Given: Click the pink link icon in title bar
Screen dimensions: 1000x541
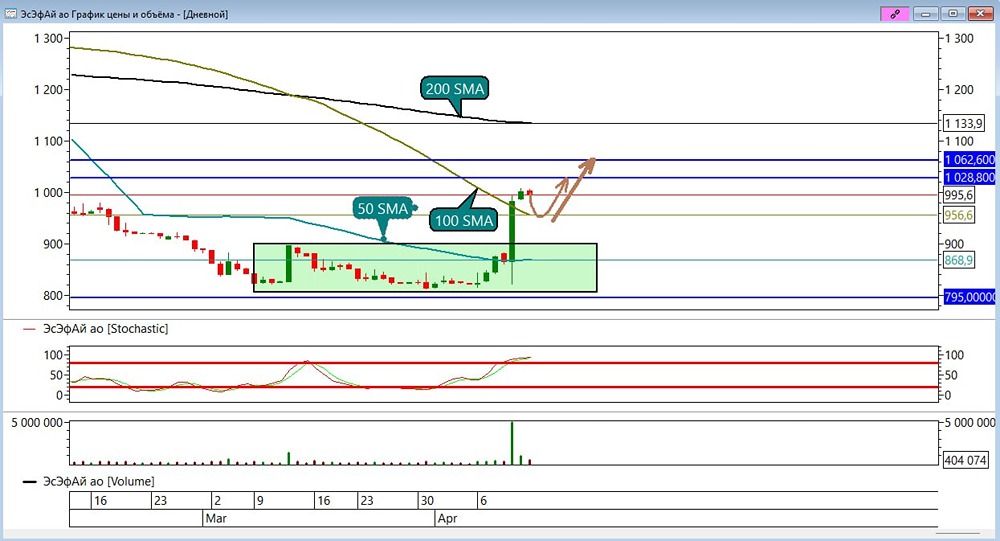Looking at the screenshot, I should tap(895, 13).
